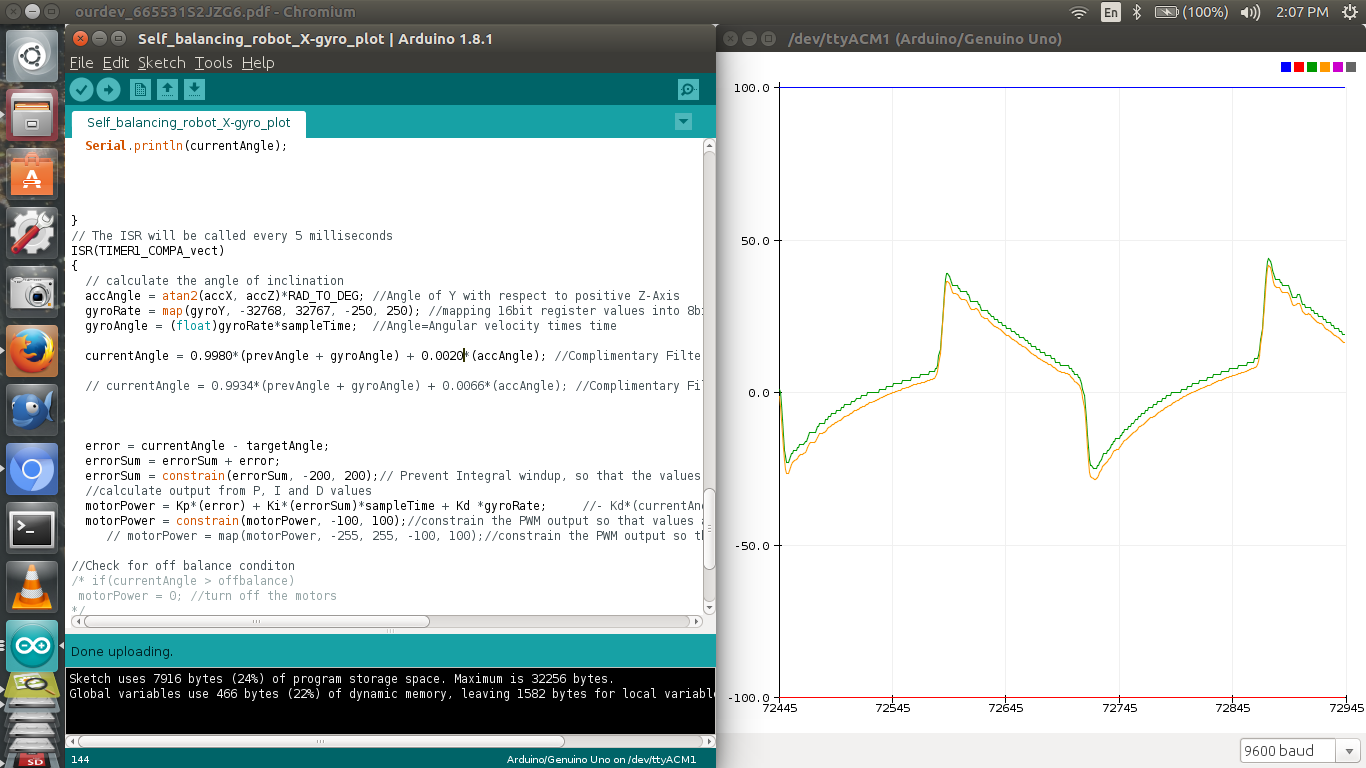Create a new sketch with New icon

point(141,90)
